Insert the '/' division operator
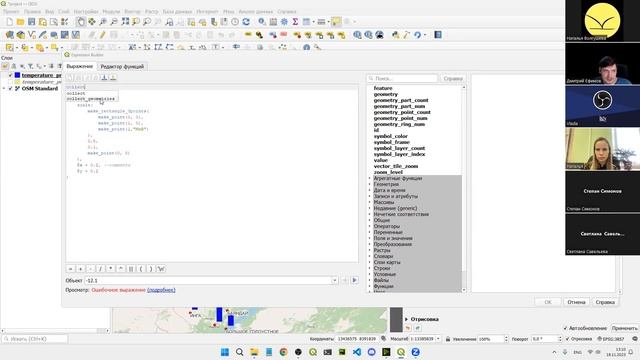Image resolution: width=640 pixels, height=360 pixels. click(x=100, y=269)
